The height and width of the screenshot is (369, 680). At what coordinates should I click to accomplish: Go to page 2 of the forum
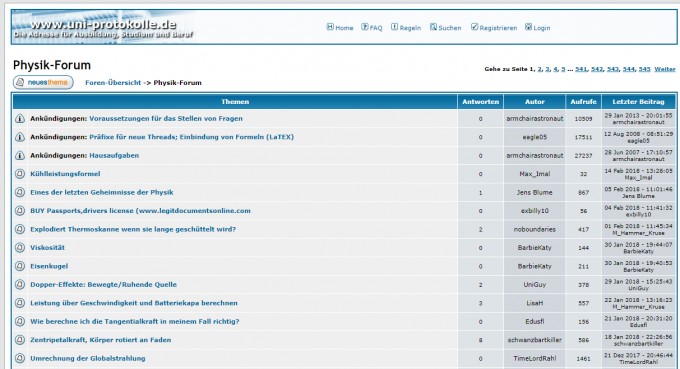click(539, 69)
